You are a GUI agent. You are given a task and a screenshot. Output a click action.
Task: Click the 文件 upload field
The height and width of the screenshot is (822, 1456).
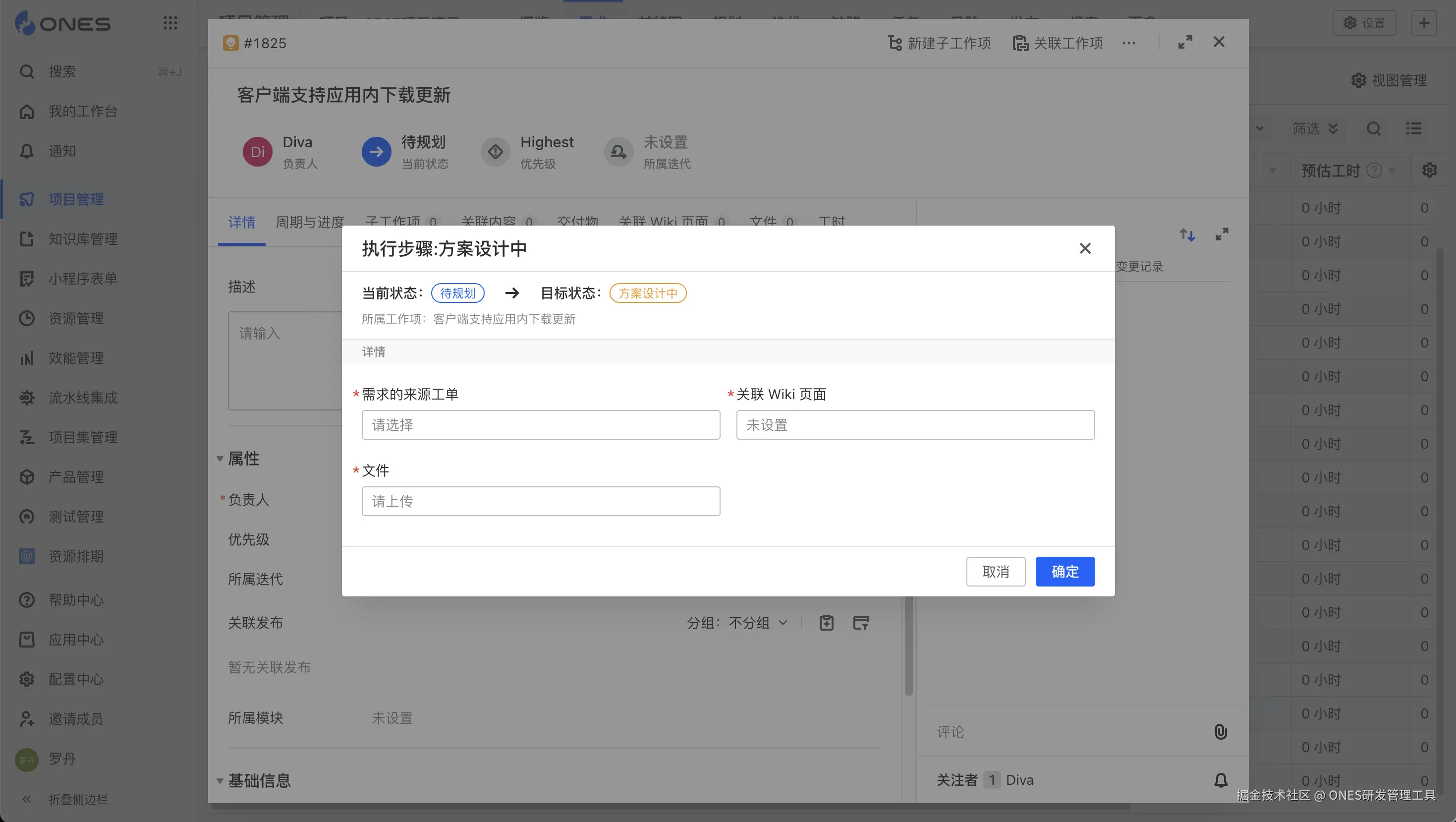click(x=540, y=501)
